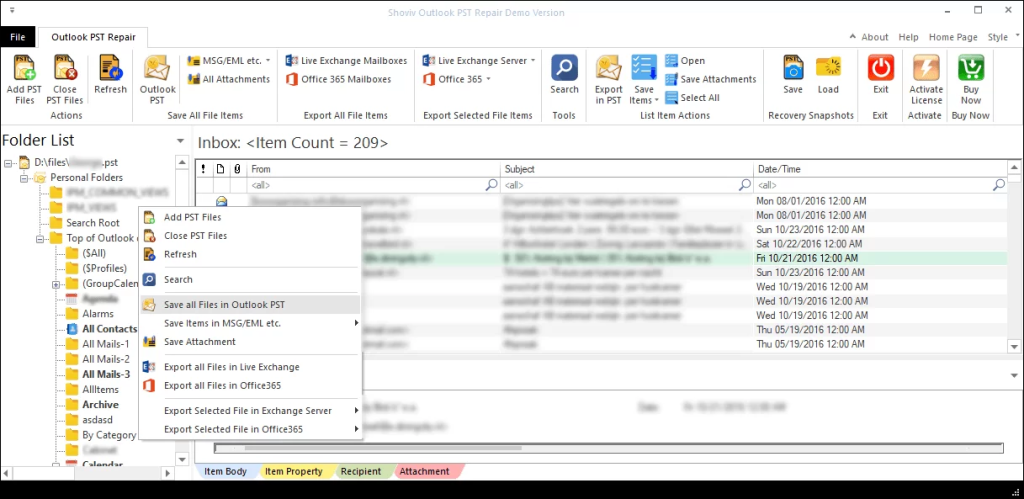The height and width of the screenshot is (499, 1024).
Task: Click the Export in PST icon
Action: pos(609,70)
